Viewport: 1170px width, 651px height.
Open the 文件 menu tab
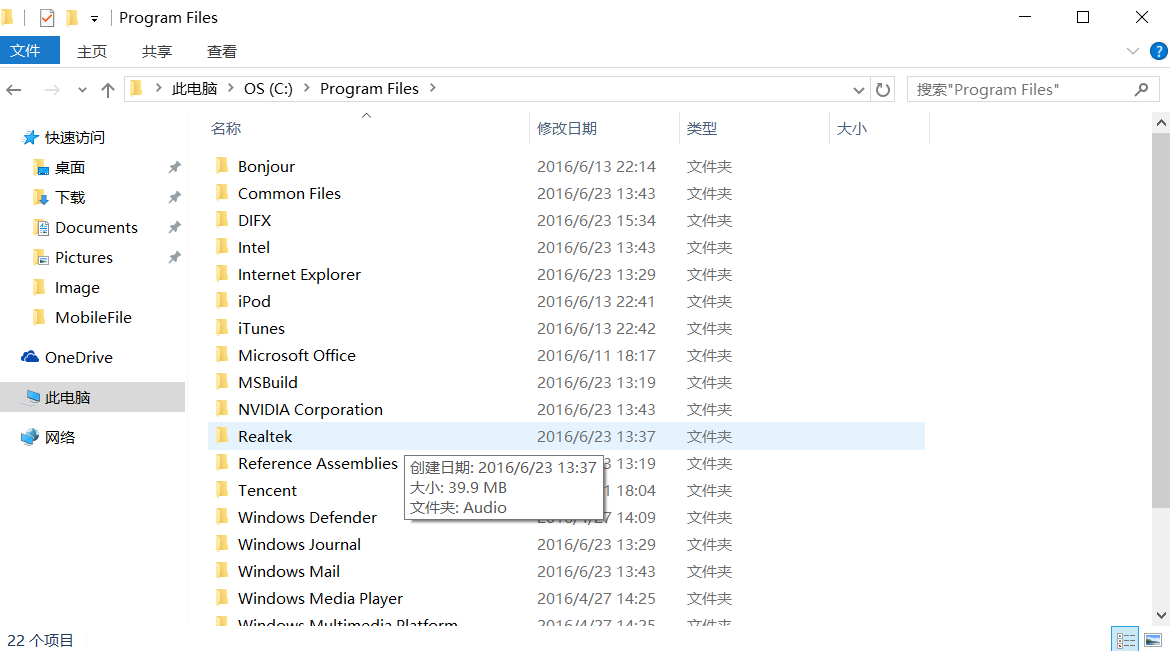pos(29,51)
